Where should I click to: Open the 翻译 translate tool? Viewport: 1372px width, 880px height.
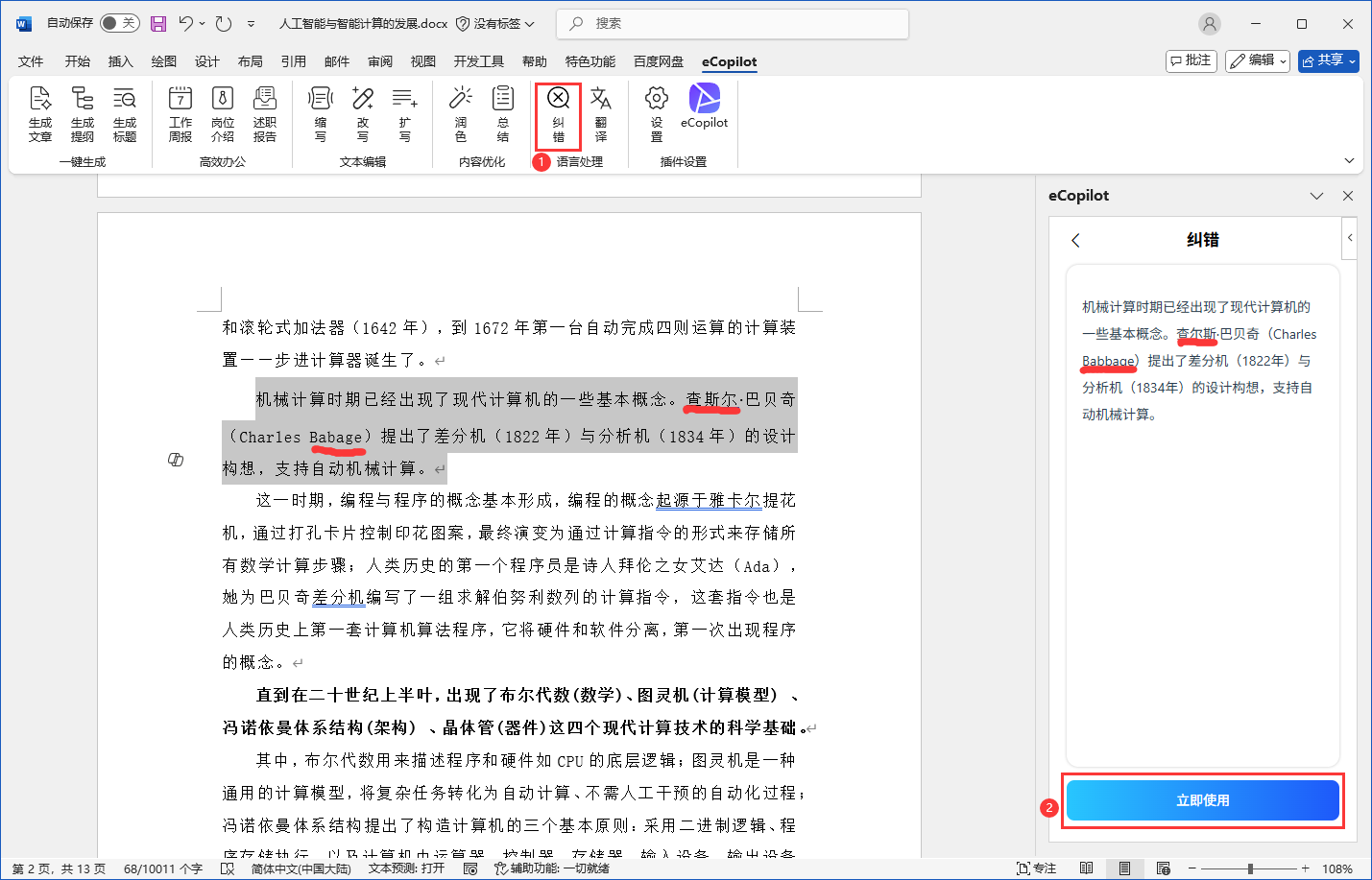click(x=601, y=113)
